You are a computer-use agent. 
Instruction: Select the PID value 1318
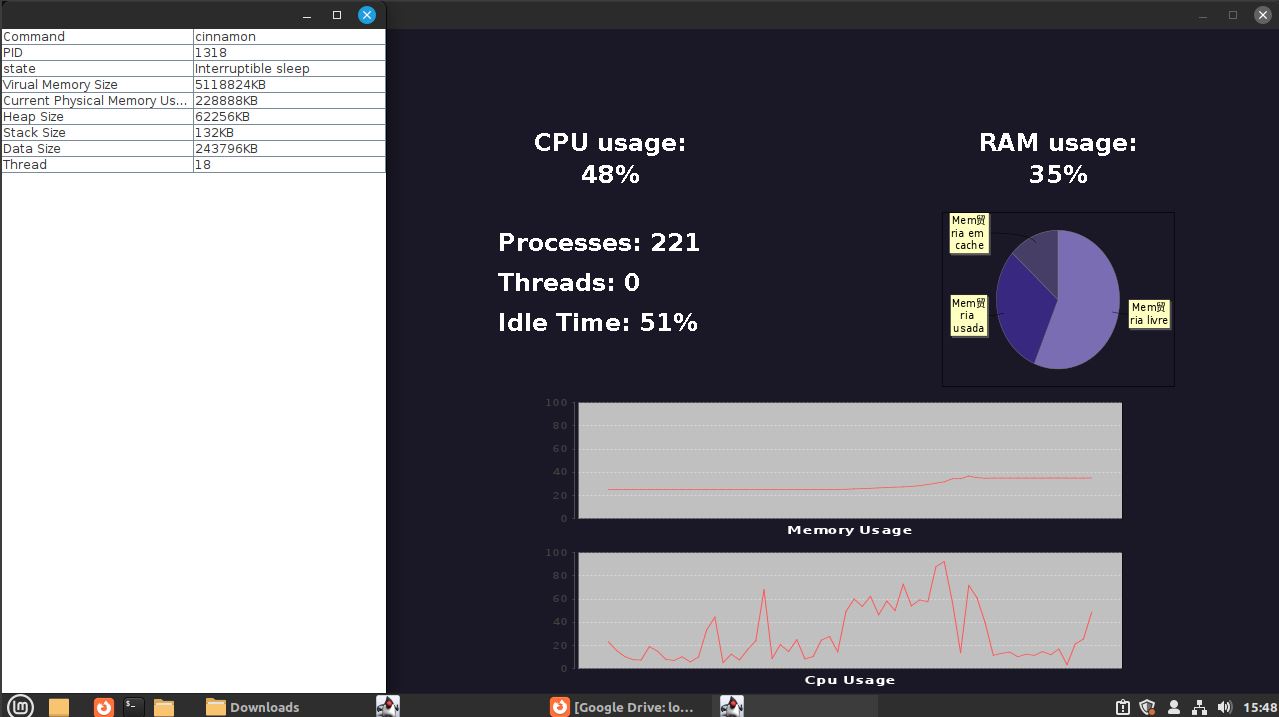(x=289, y=52)
